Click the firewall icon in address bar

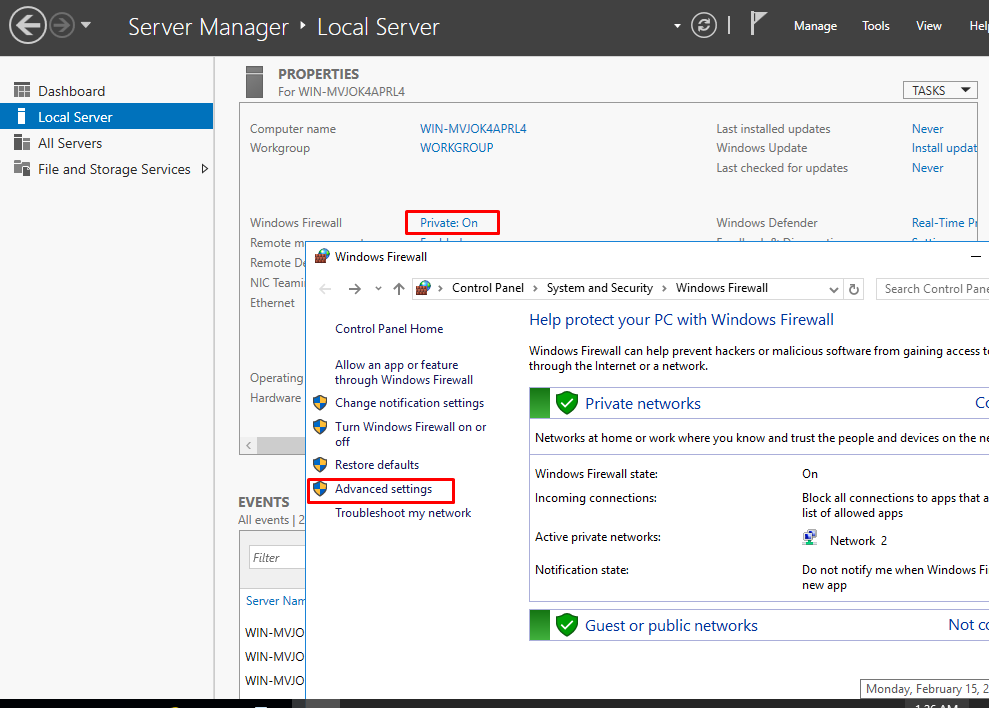pyautogui.click(x=423, y=288)
